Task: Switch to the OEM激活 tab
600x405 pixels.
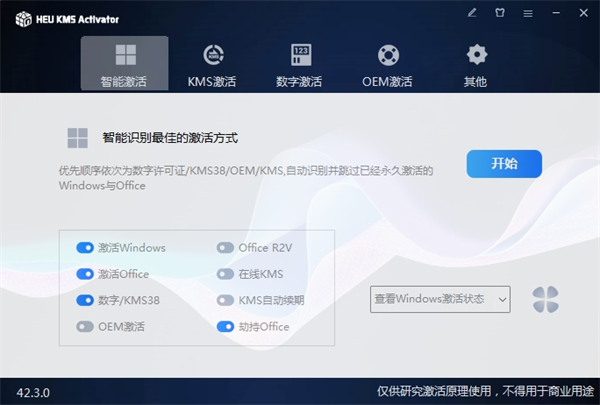Action: click(387, 65)
